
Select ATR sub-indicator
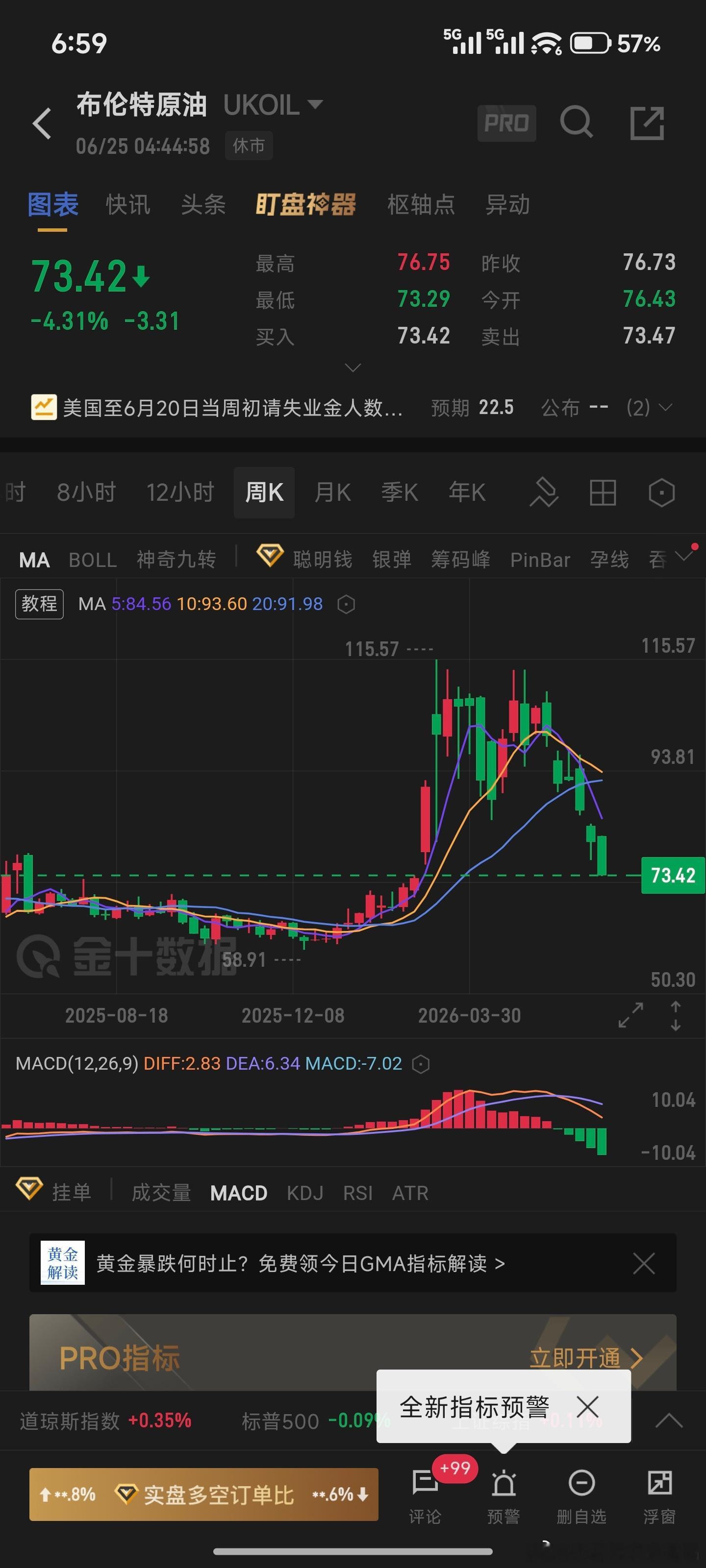pos(410,1193)
